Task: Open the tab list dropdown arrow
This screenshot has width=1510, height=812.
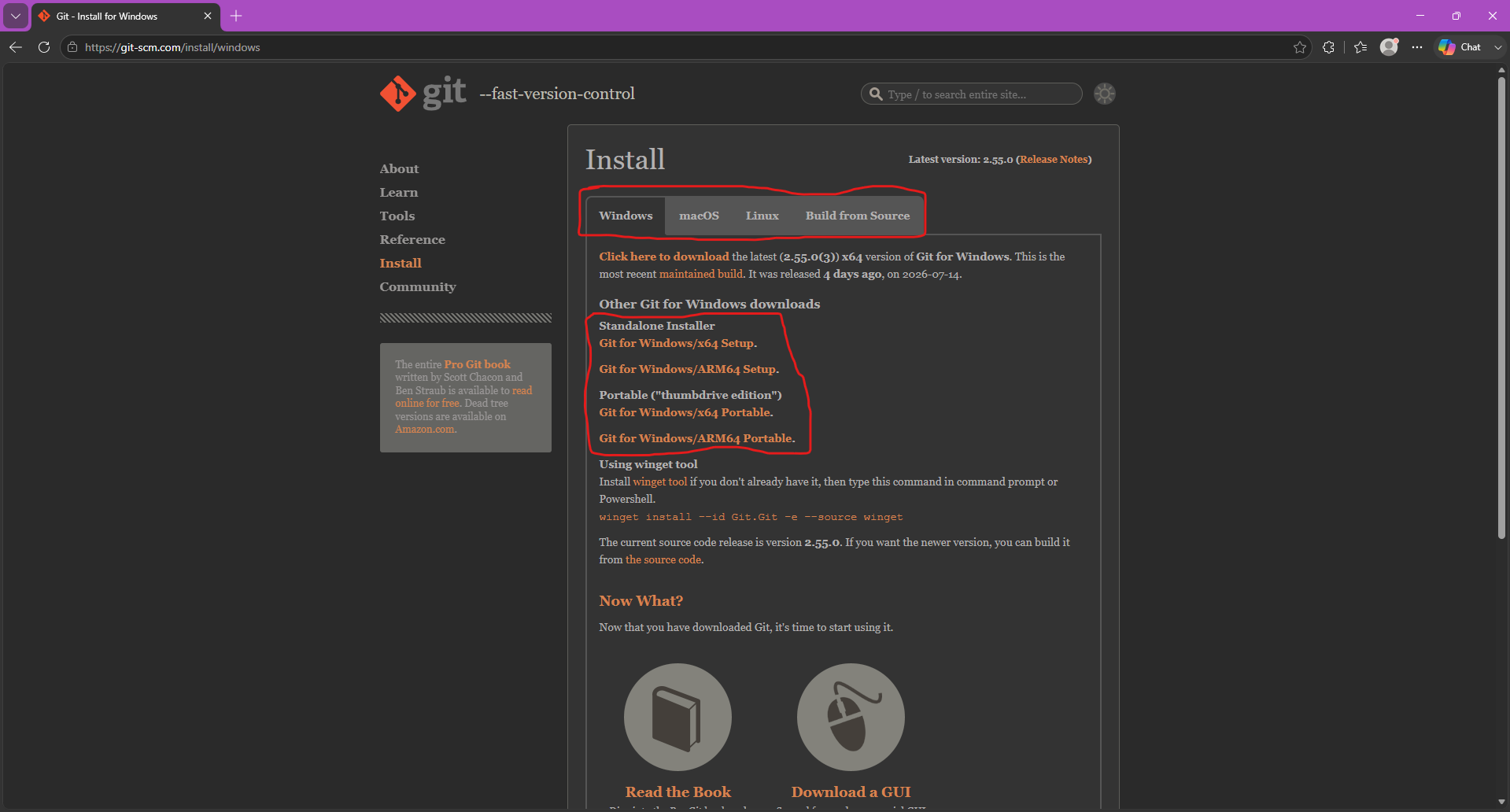Action: point(16,16)
